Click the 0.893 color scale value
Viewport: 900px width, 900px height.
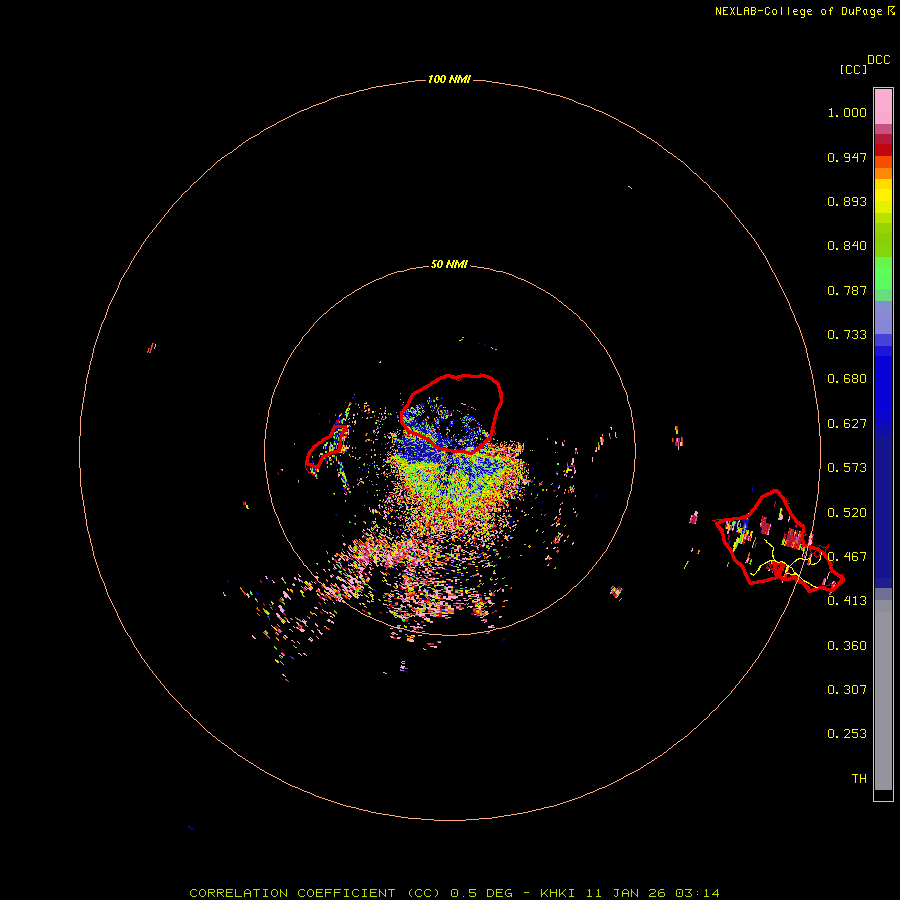pos(847,201)
